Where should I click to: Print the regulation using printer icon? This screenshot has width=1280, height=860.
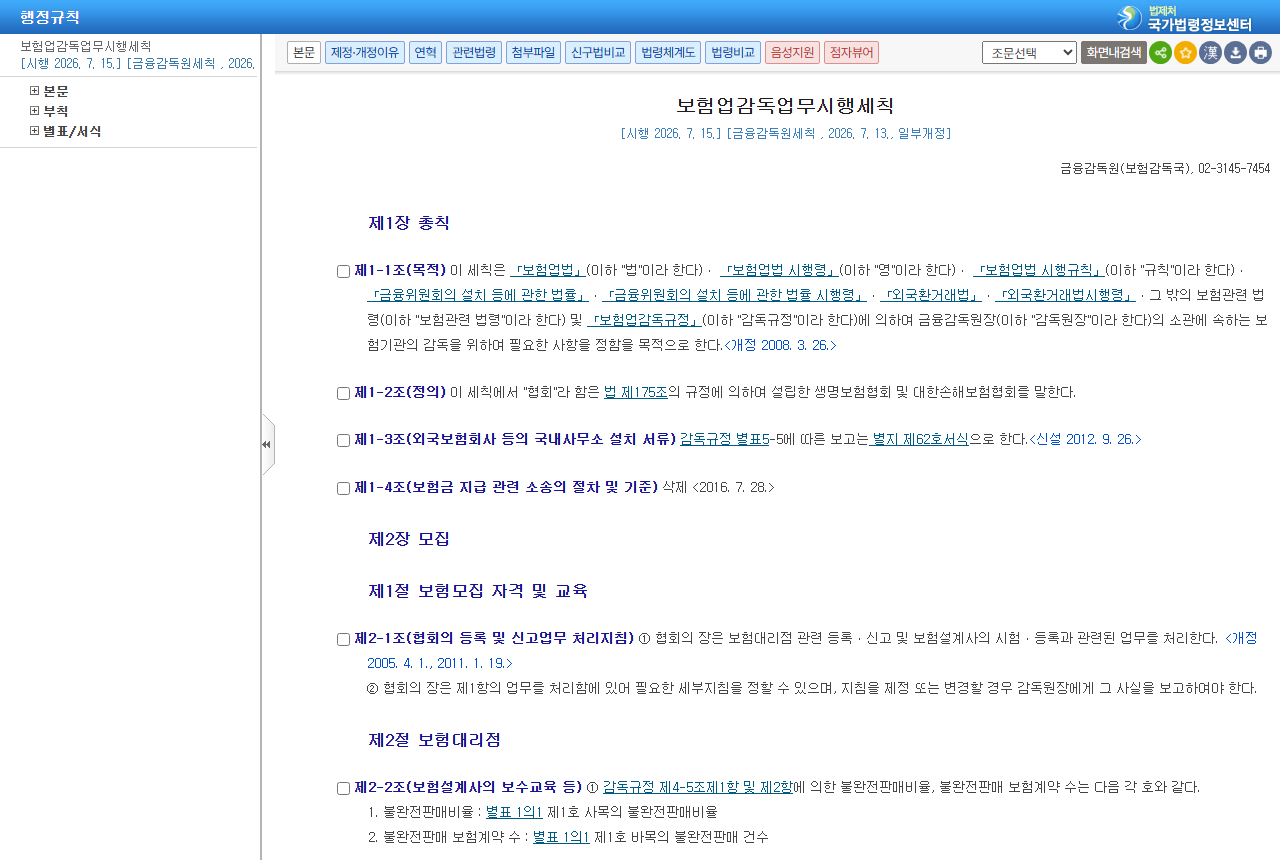(1260, 53)
